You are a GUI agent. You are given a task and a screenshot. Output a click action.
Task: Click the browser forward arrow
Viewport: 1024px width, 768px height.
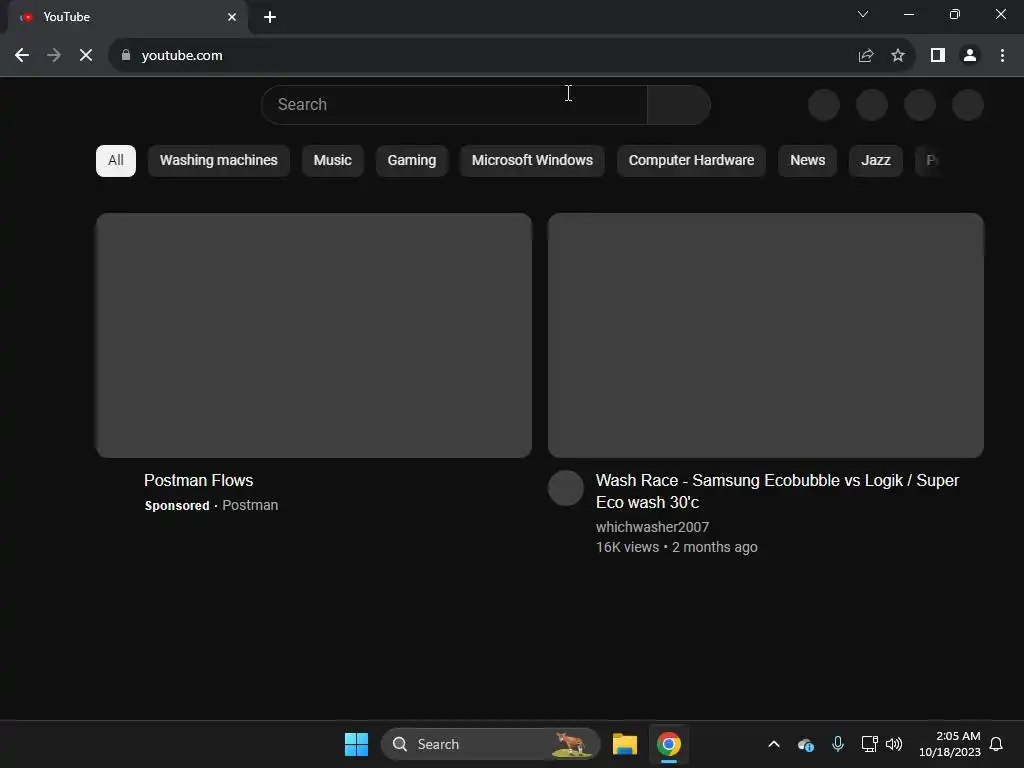pyautogui.click(x=54, y=56)
